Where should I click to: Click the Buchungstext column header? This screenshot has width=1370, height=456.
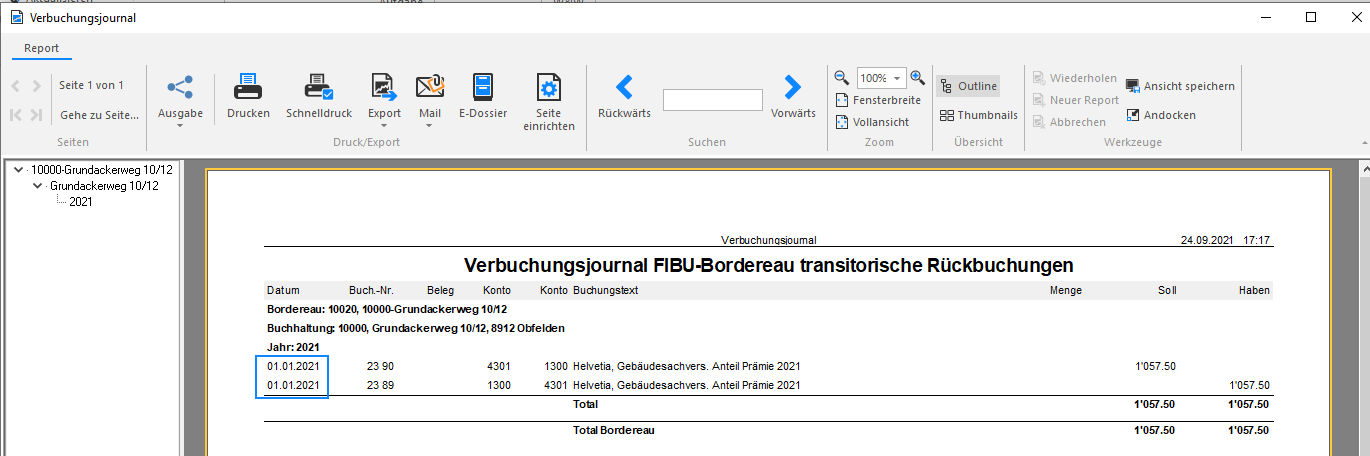point(606,291)
